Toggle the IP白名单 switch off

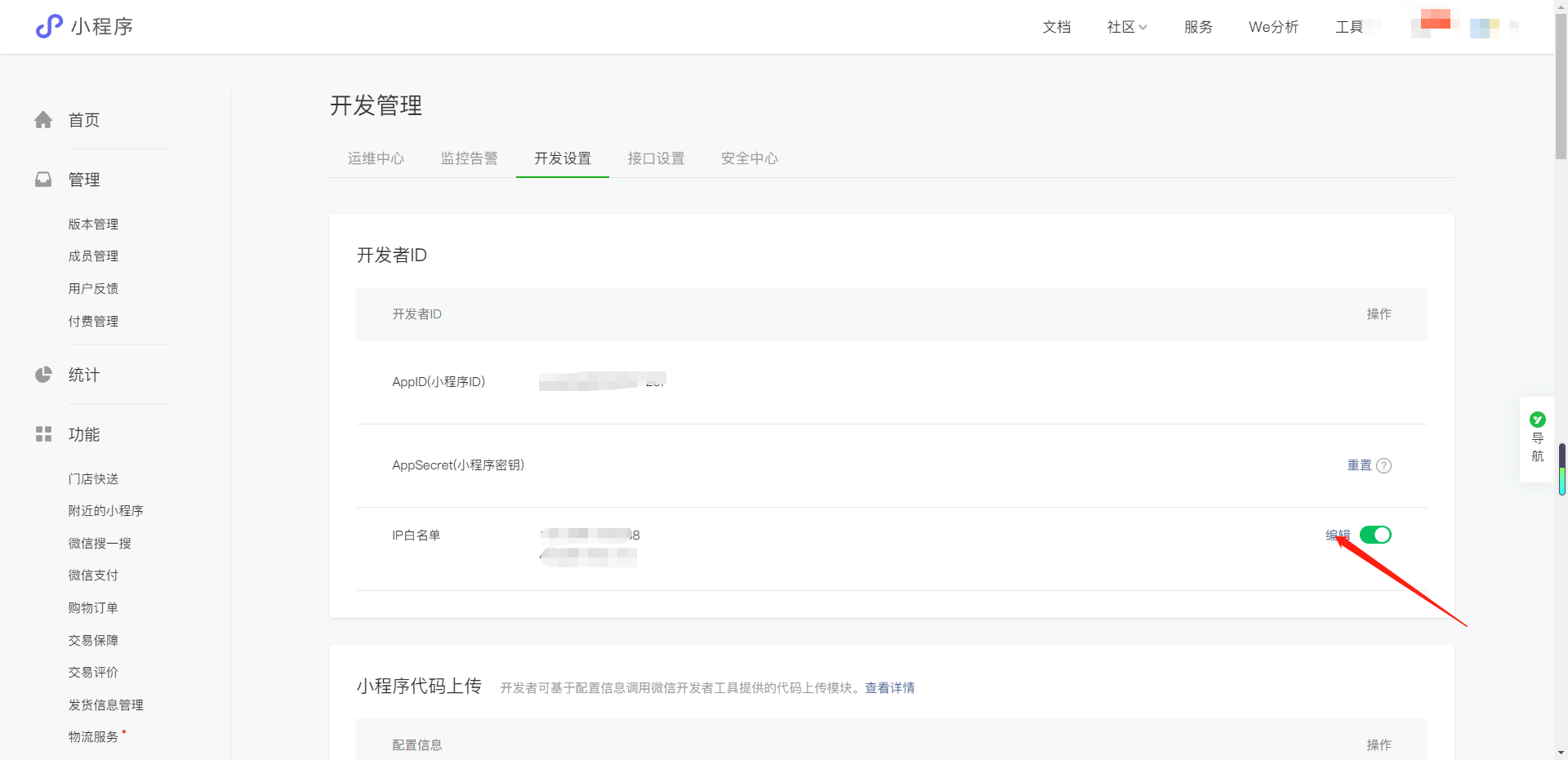pyautogui.click(x=1375, y=535)
